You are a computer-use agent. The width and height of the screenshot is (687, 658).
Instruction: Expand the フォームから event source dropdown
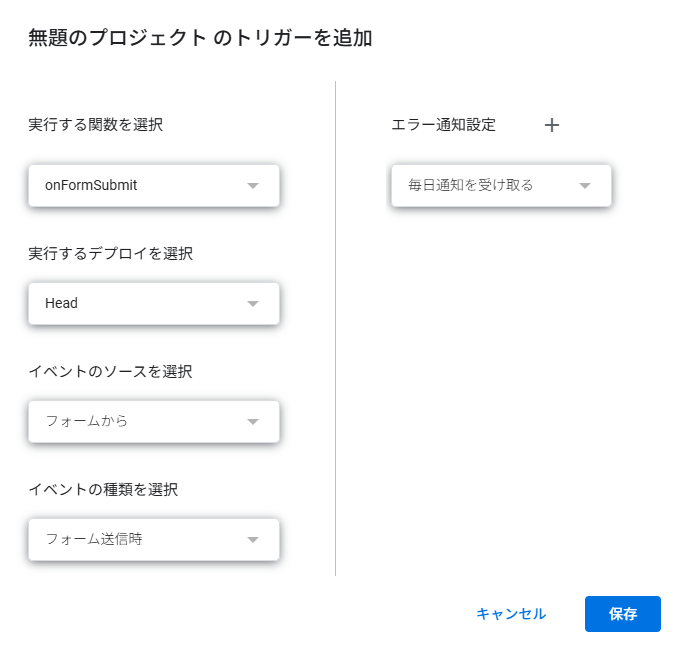140,422
